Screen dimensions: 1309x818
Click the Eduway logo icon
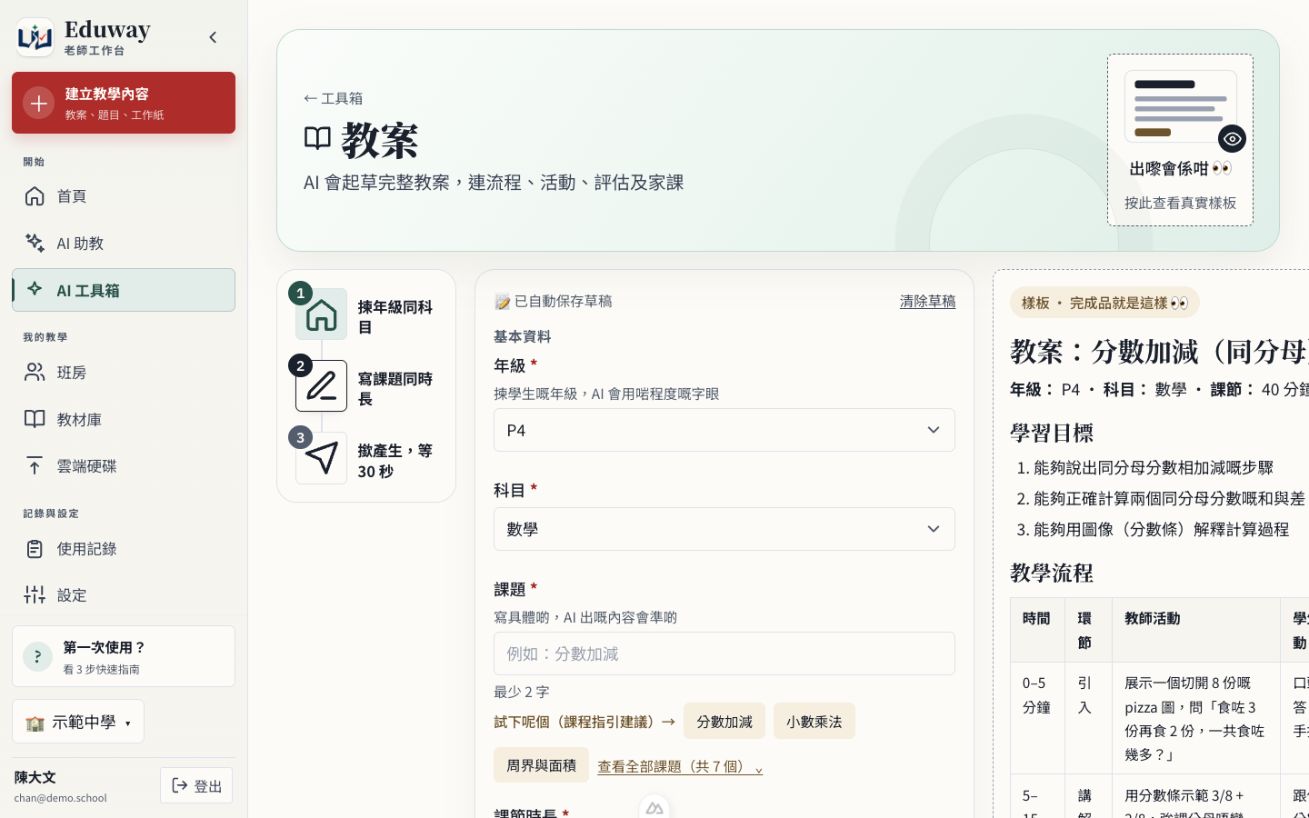click(x=35, y=37)
